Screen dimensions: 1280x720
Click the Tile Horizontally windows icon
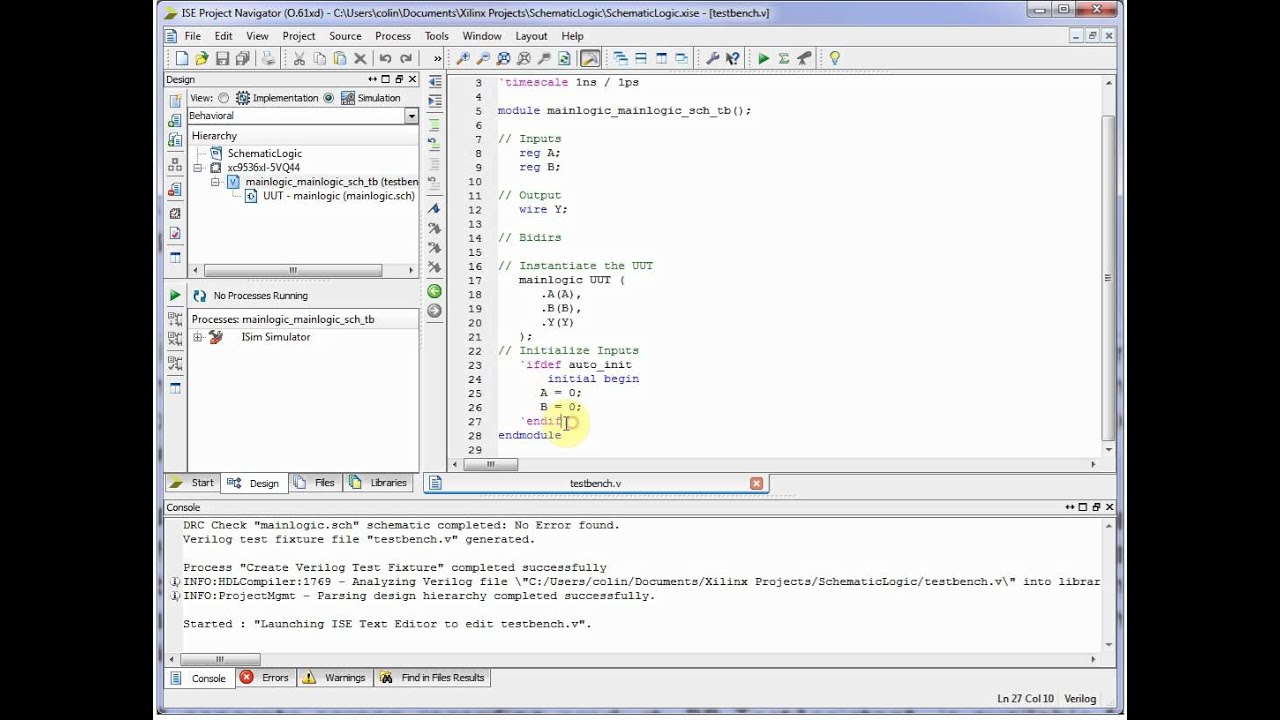(x=641, y=59)
